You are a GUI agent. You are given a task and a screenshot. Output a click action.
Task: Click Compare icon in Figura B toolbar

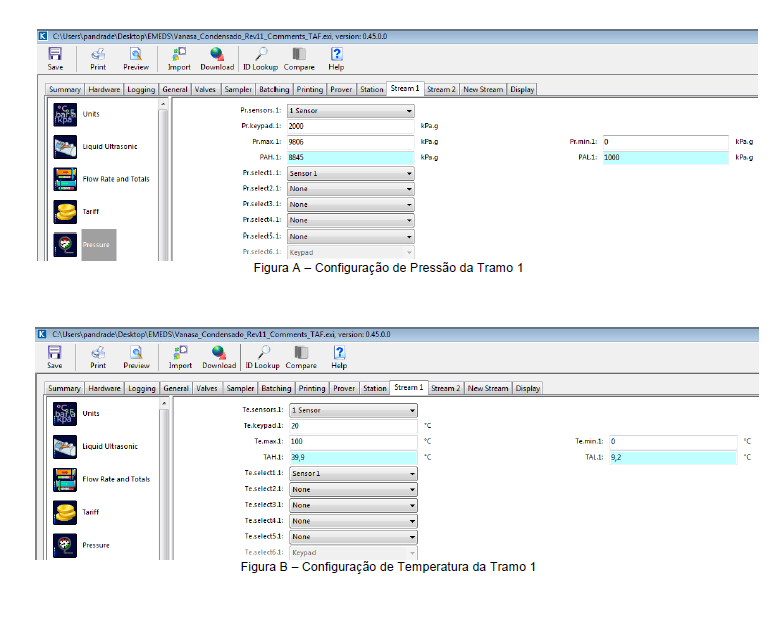pyautogui.click(x=301, y=352)
